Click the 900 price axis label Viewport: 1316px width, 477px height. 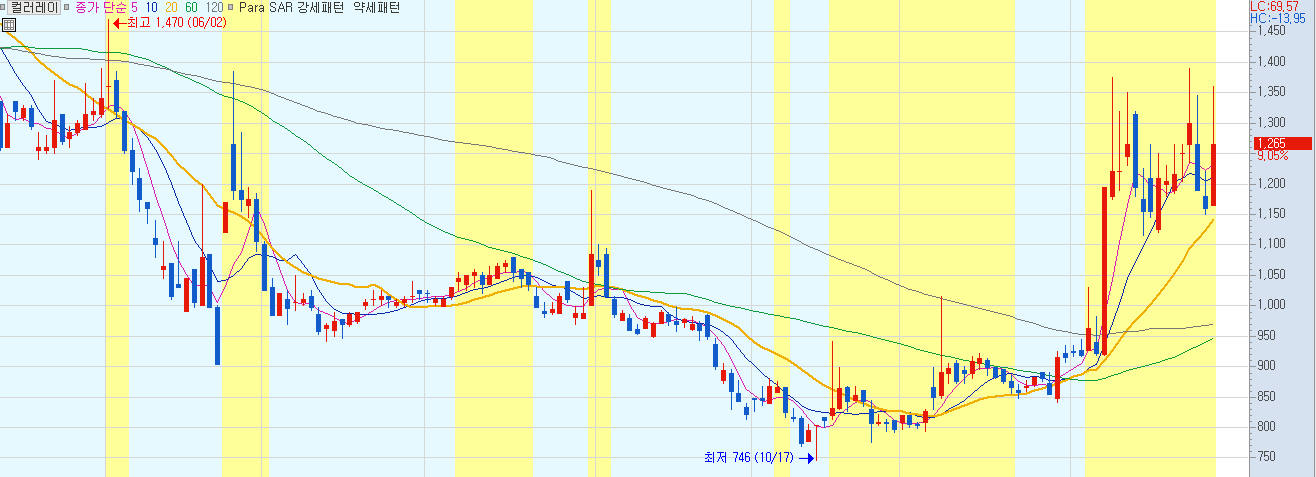coord(1269,365)
